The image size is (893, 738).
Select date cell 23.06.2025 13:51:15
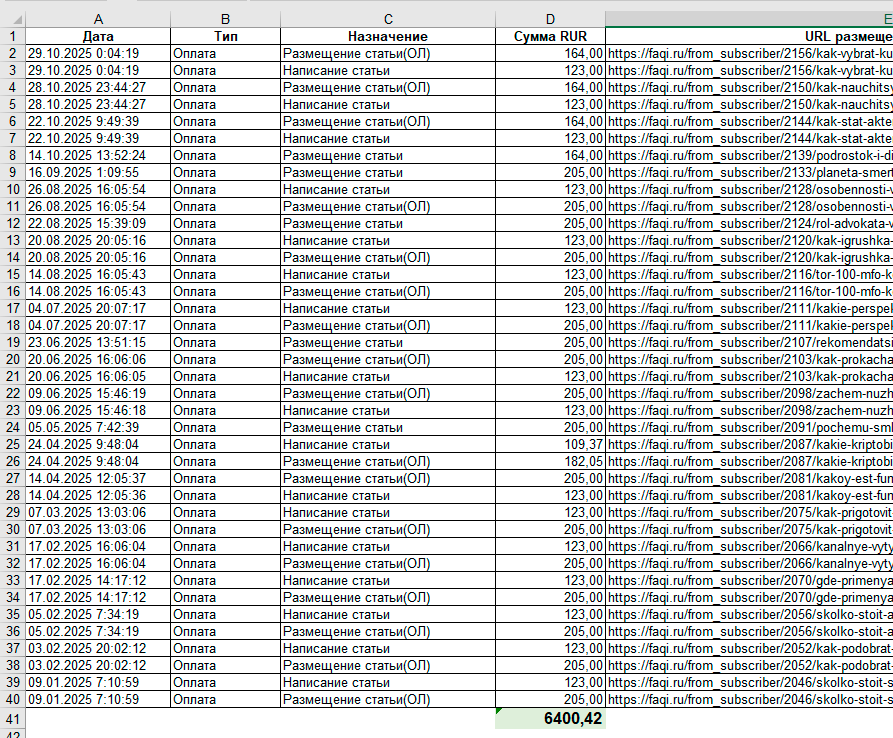click(x=98, y=342)
